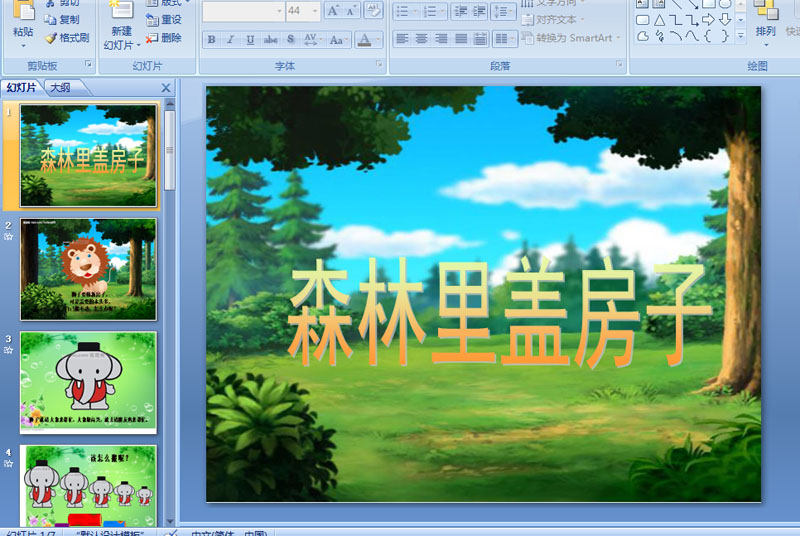Click Convert to SmartArt (转换为 SmartArt)
800x536 pixels.
[x=571, y=38]
